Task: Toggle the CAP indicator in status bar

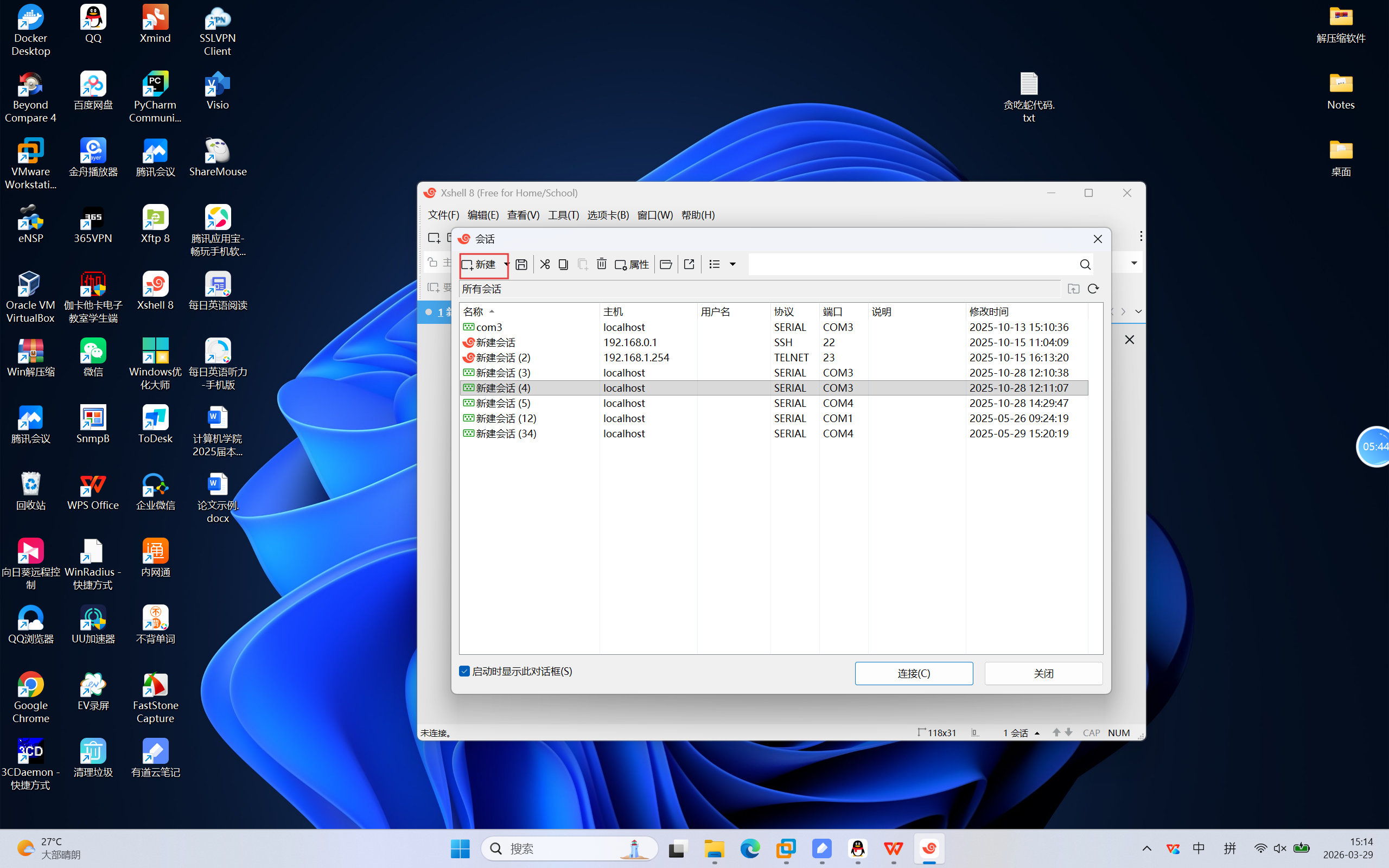Action: tap(1091, 732)
